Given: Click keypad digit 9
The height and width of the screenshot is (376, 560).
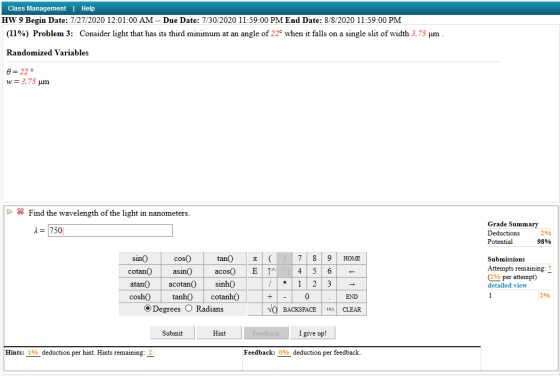Looking at the screenshot, I should [329, 258].
